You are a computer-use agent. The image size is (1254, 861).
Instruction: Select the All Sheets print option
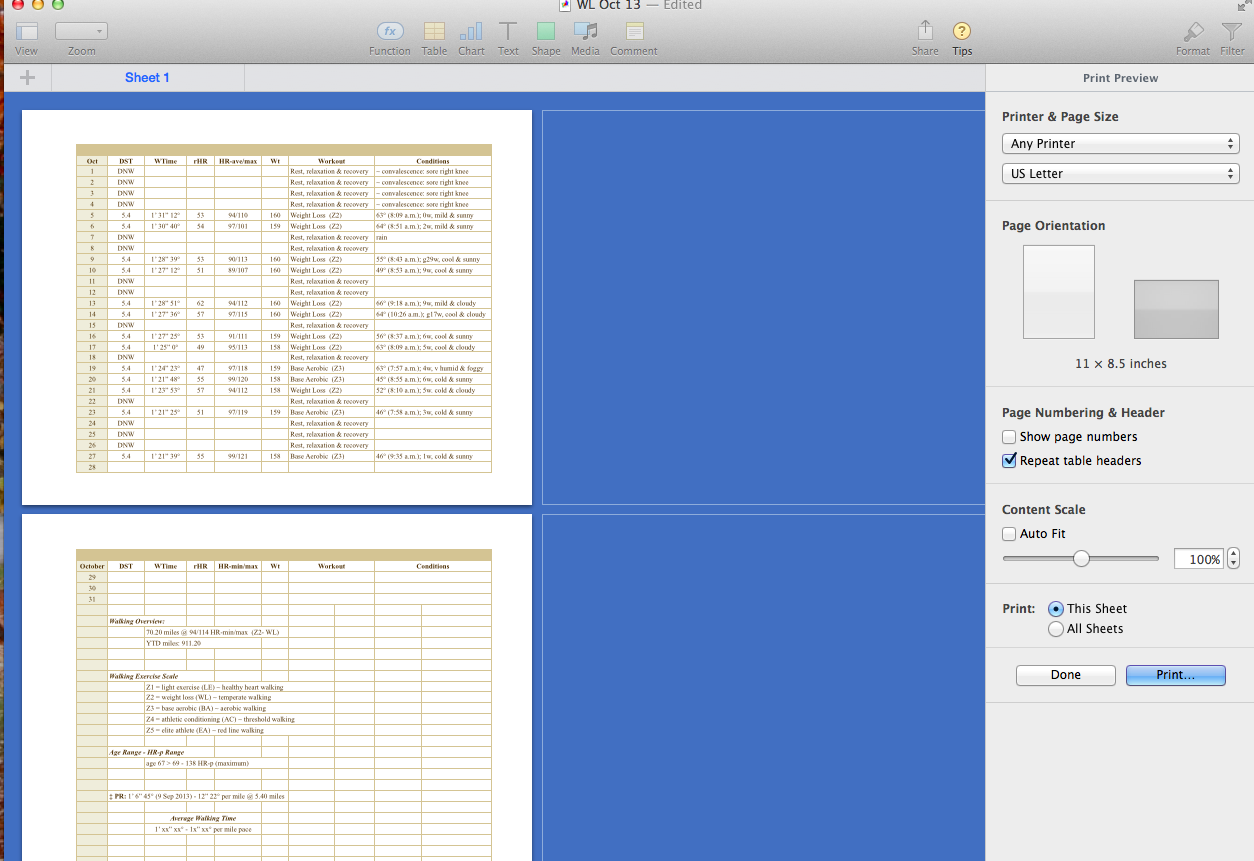(1056, 629)
